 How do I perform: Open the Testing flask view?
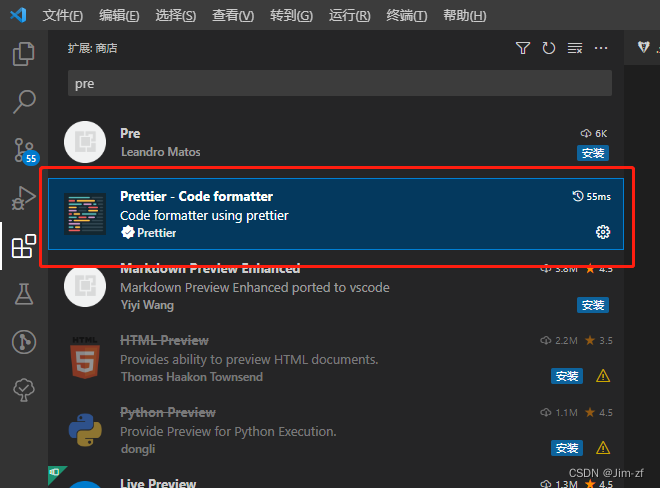tap(24, 293)
